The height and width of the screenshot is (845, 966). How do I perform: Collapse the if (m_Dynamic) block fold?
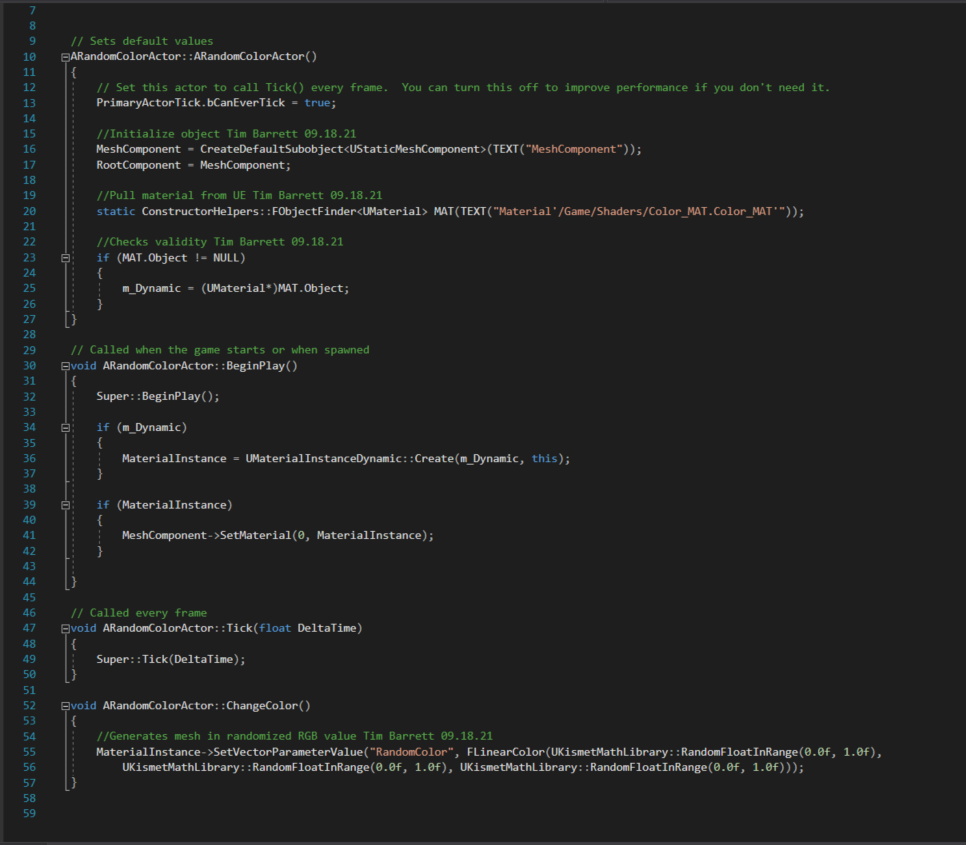[x=65, y=428]
